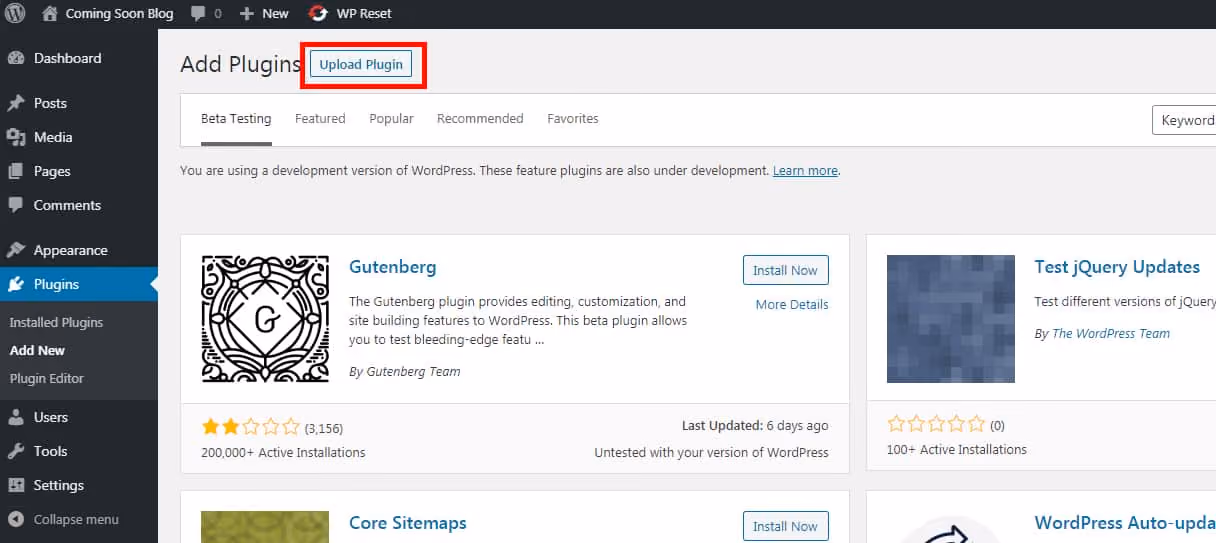The image size is (1216, 543).
Task: Click The WordPress Team author link
Action: (x=1111, y=334)
